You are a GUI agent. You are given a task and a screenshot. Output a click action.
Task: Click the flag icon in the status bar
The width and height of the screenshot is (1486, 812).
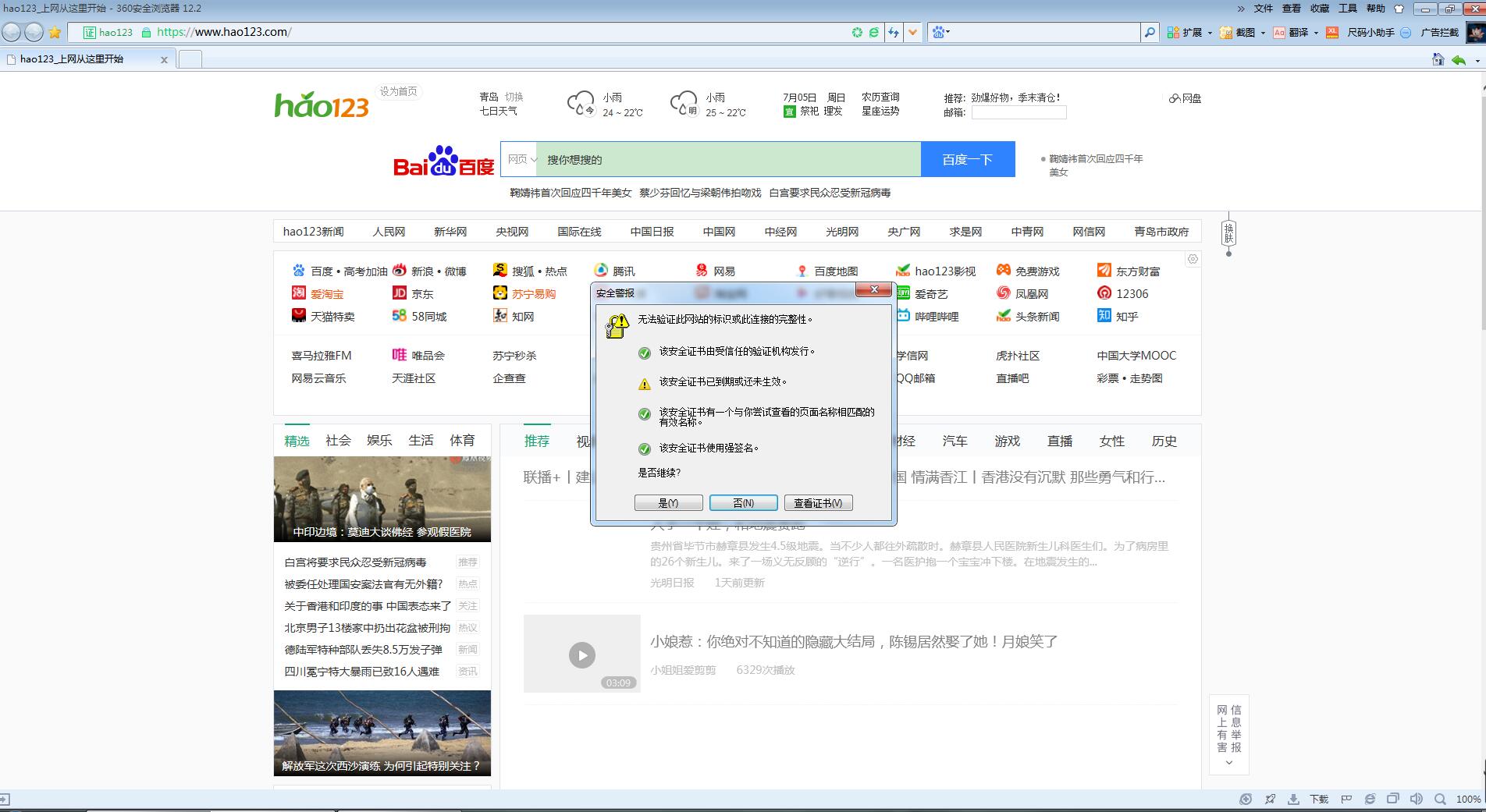pos(1346,799)
